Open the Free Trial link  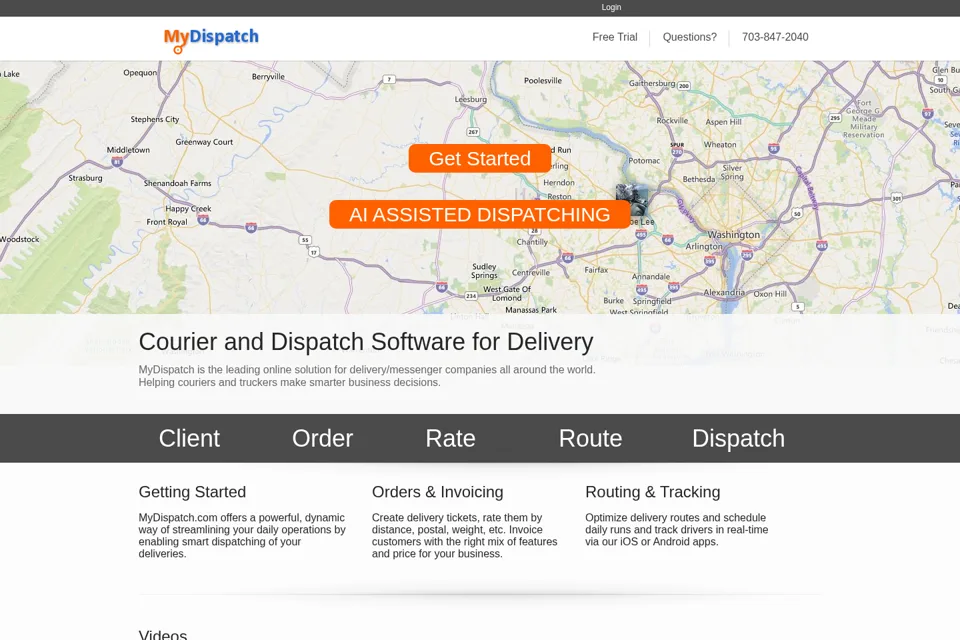point(615,37)
